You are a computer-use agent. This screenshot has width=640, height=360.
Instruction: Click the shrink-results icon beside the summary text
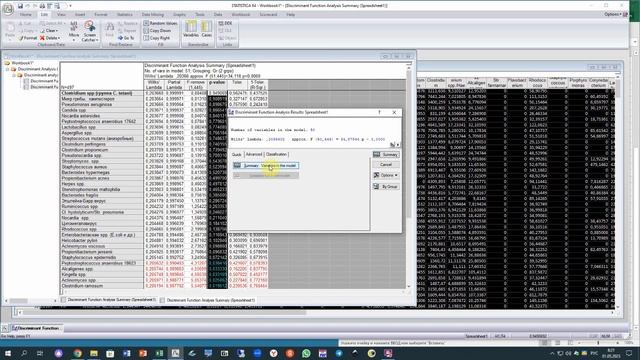pyautogui.click(x=393, y=144)
